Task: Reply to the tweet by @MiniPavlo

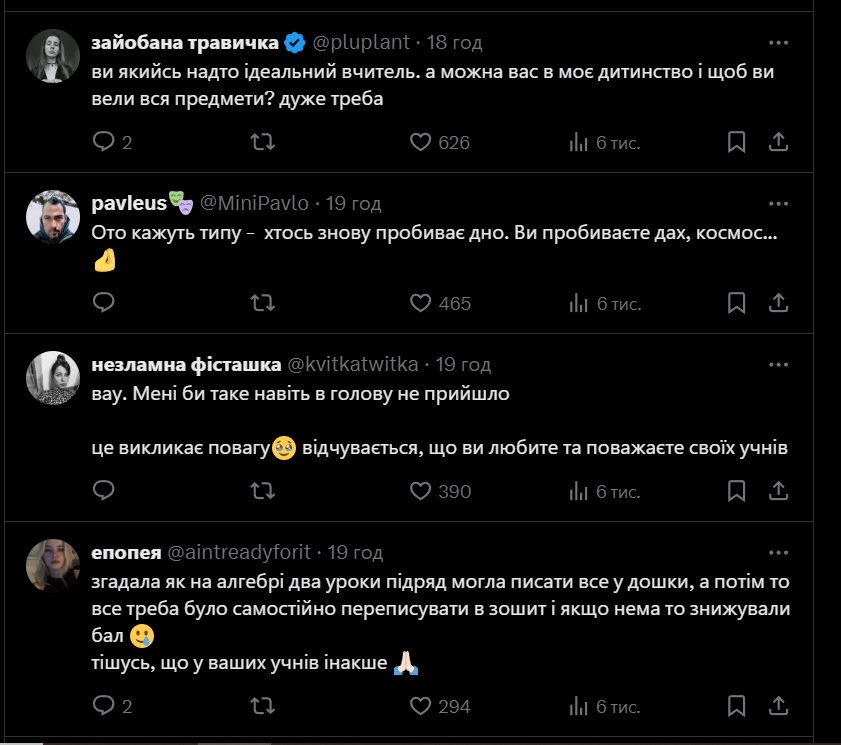Action: 104,303
